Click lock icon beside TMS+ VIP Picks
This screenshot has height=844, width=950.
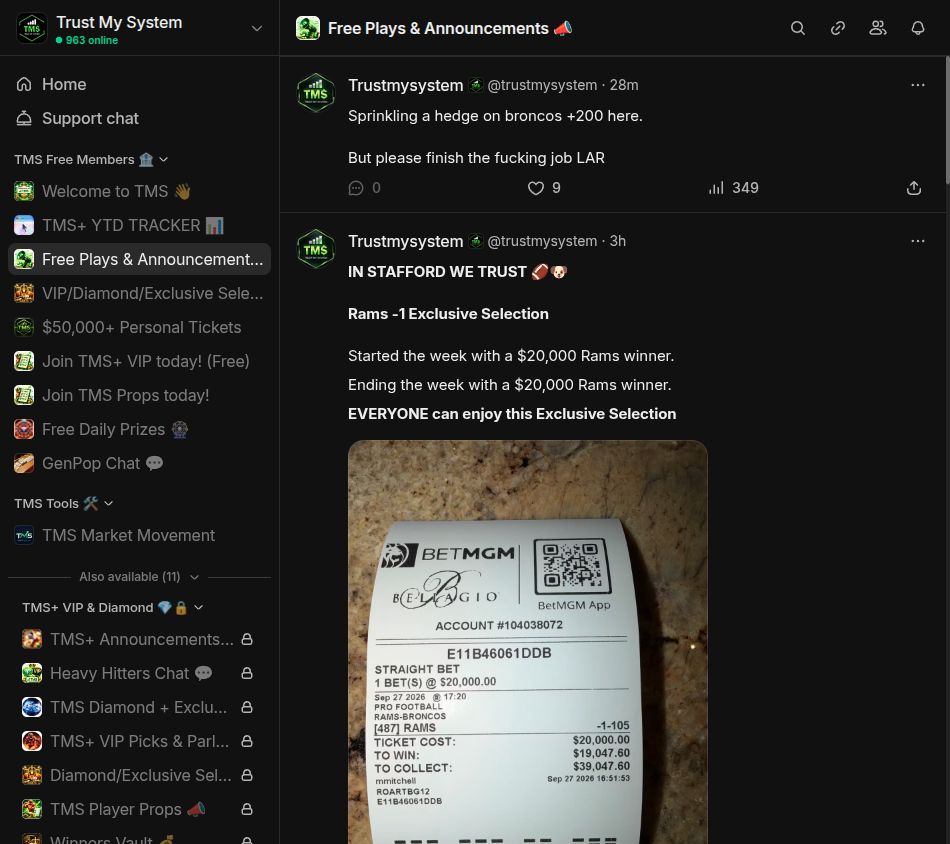pos(247,741)
